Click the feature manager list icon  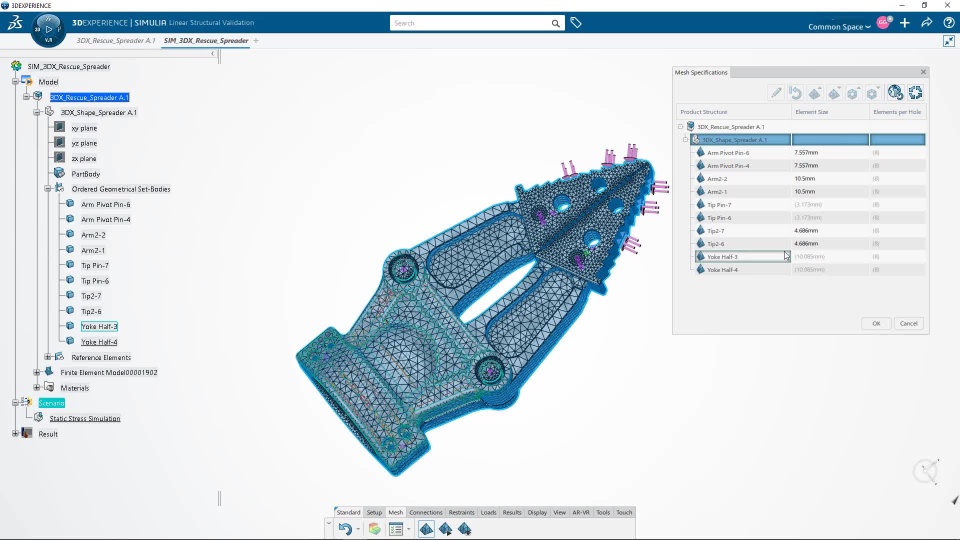(396, 529)
